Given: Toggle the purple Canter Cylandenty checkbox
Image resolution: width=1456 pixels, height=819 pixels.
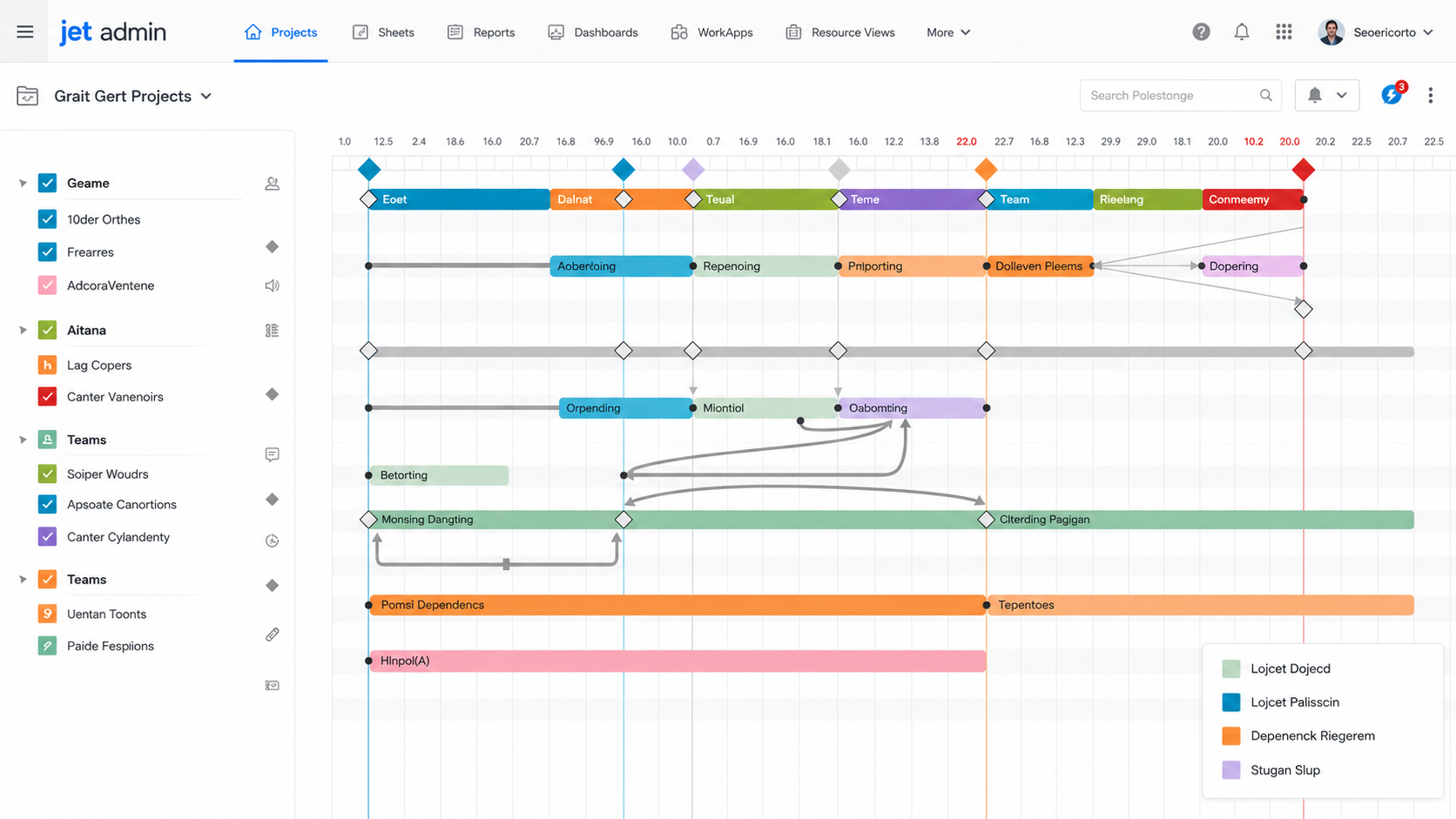Looking at the screenshot, I should pos(48,537).
